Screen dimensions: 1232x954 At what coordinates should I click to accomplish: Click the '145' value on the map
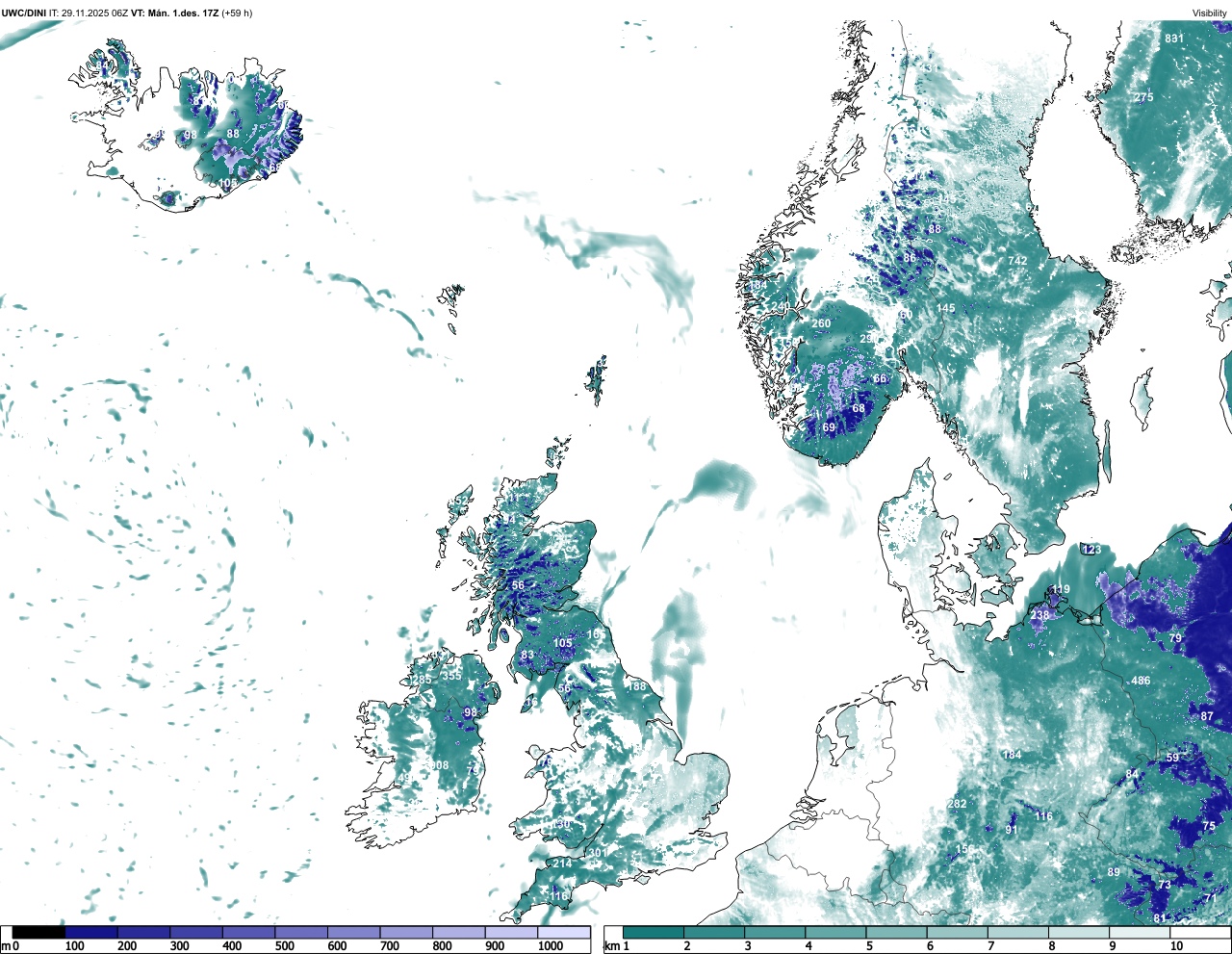click(946, 308)
